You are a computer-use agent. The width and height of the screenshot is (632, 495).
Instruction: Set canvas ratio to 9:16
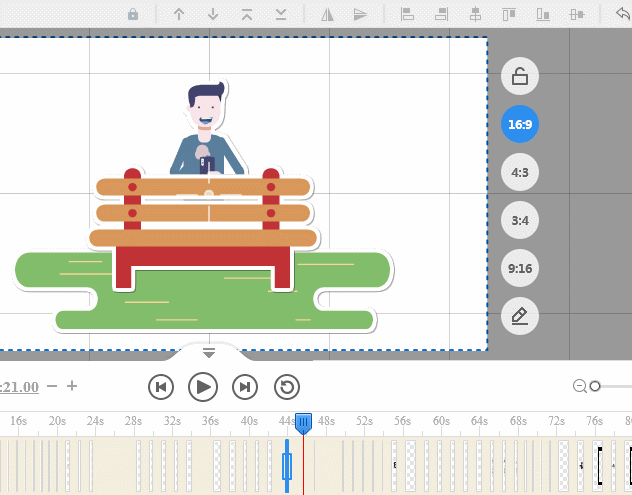520,268
